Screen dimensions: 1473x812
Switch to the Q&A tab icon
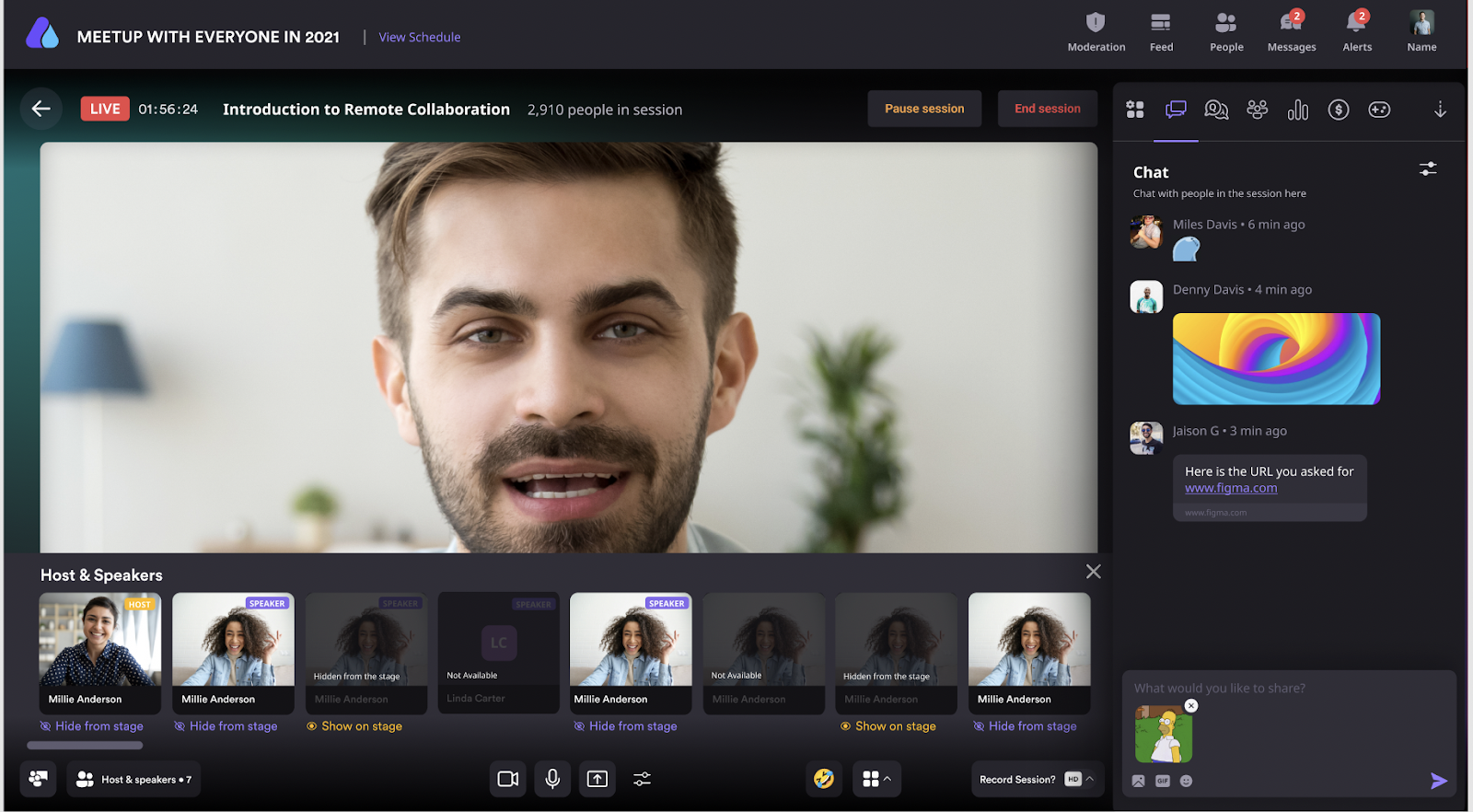1216,110
